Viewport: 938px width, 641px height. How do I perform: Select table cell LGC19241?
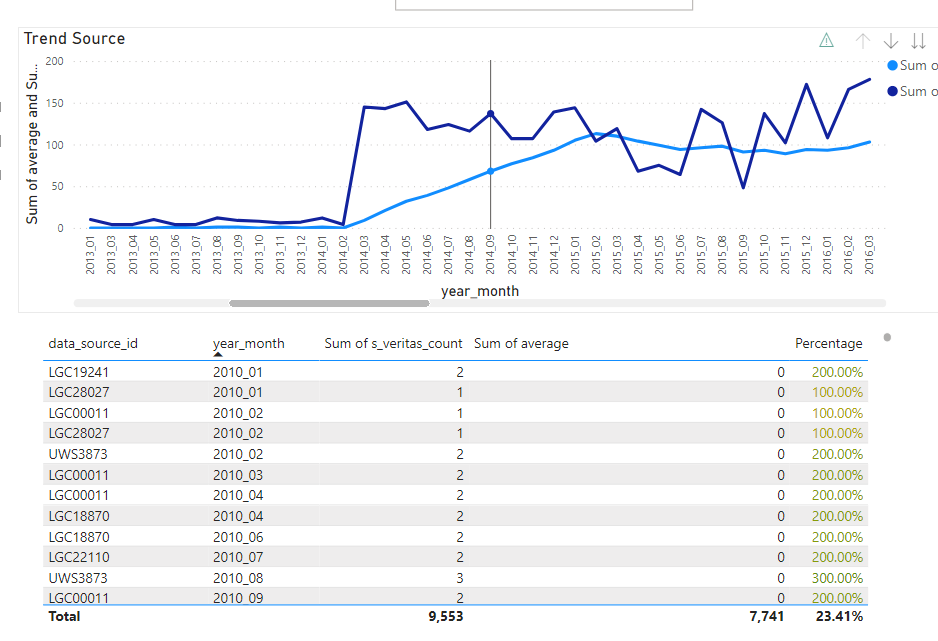[x=79, y=373]
